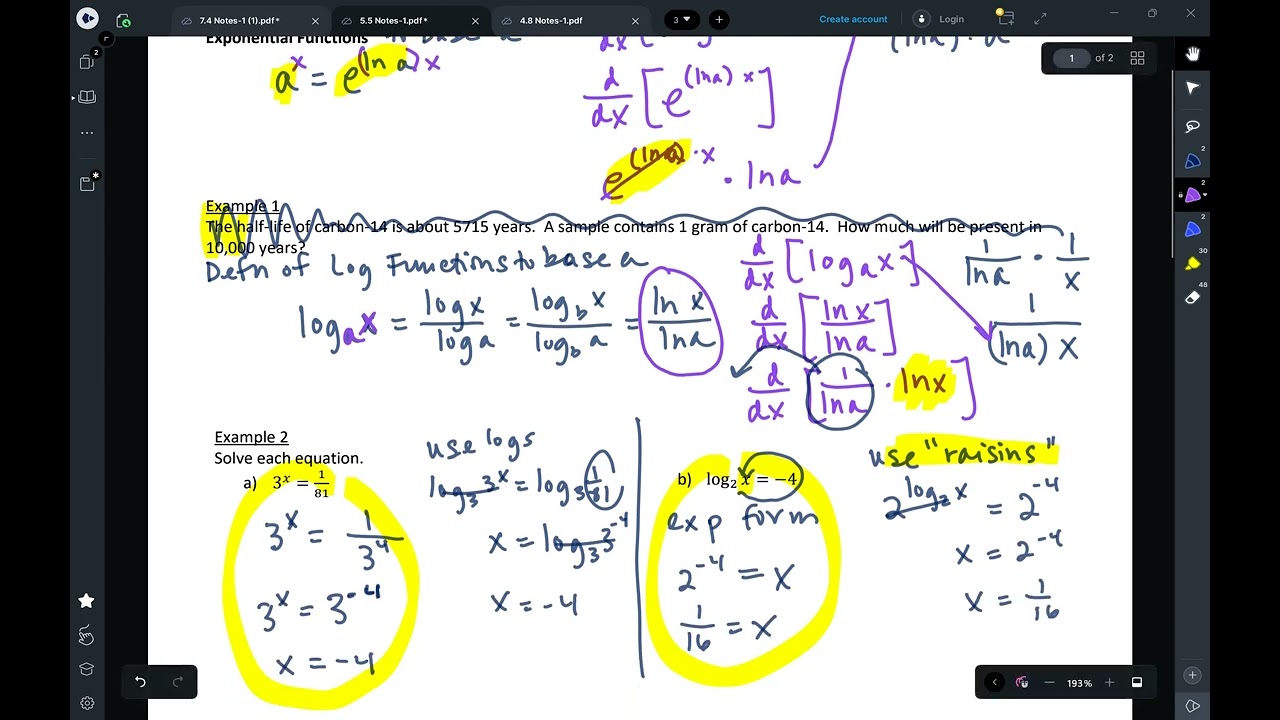Undo the last annotation

point(141,682)
